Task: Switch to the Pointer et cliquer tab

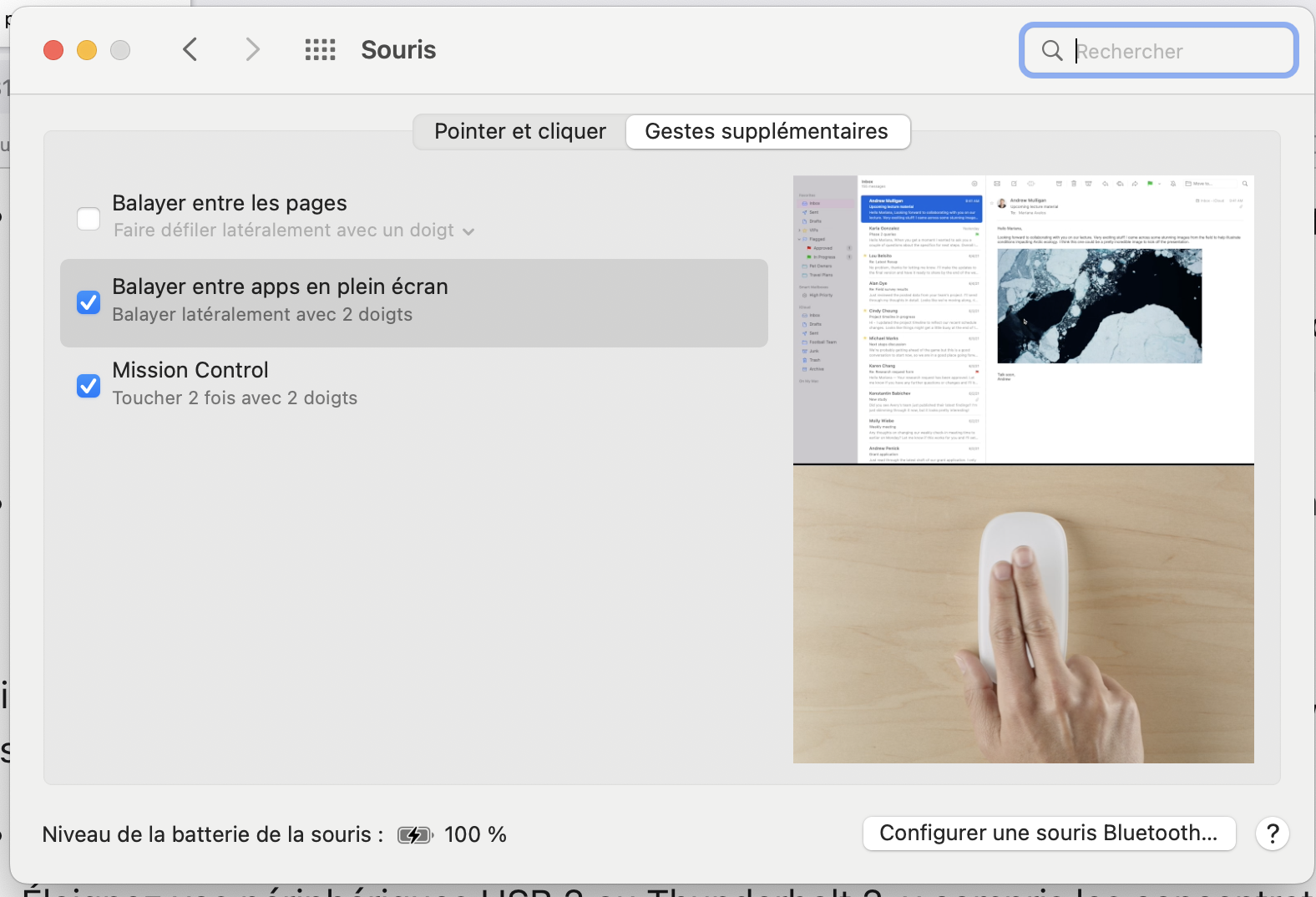Action: coord(519,132)
